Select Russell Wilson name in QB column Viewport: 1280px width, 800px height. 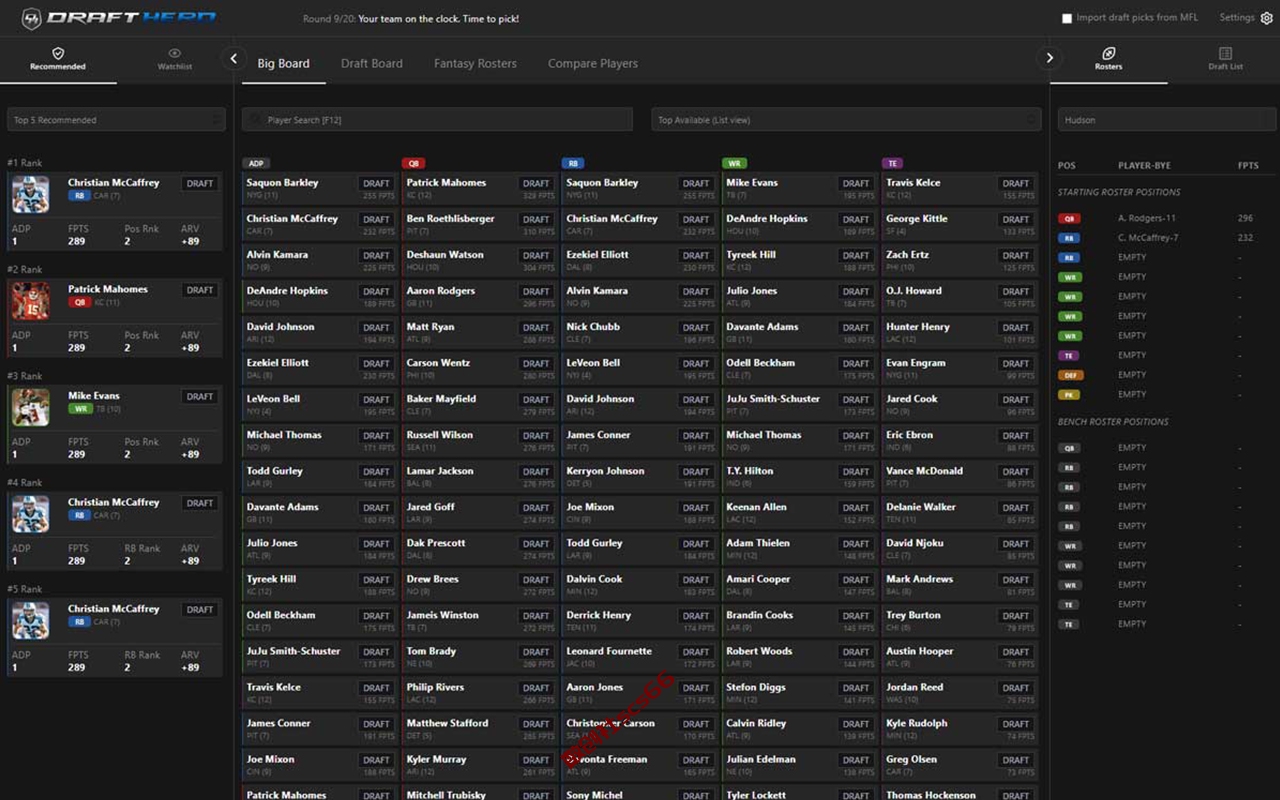(440, 435)
